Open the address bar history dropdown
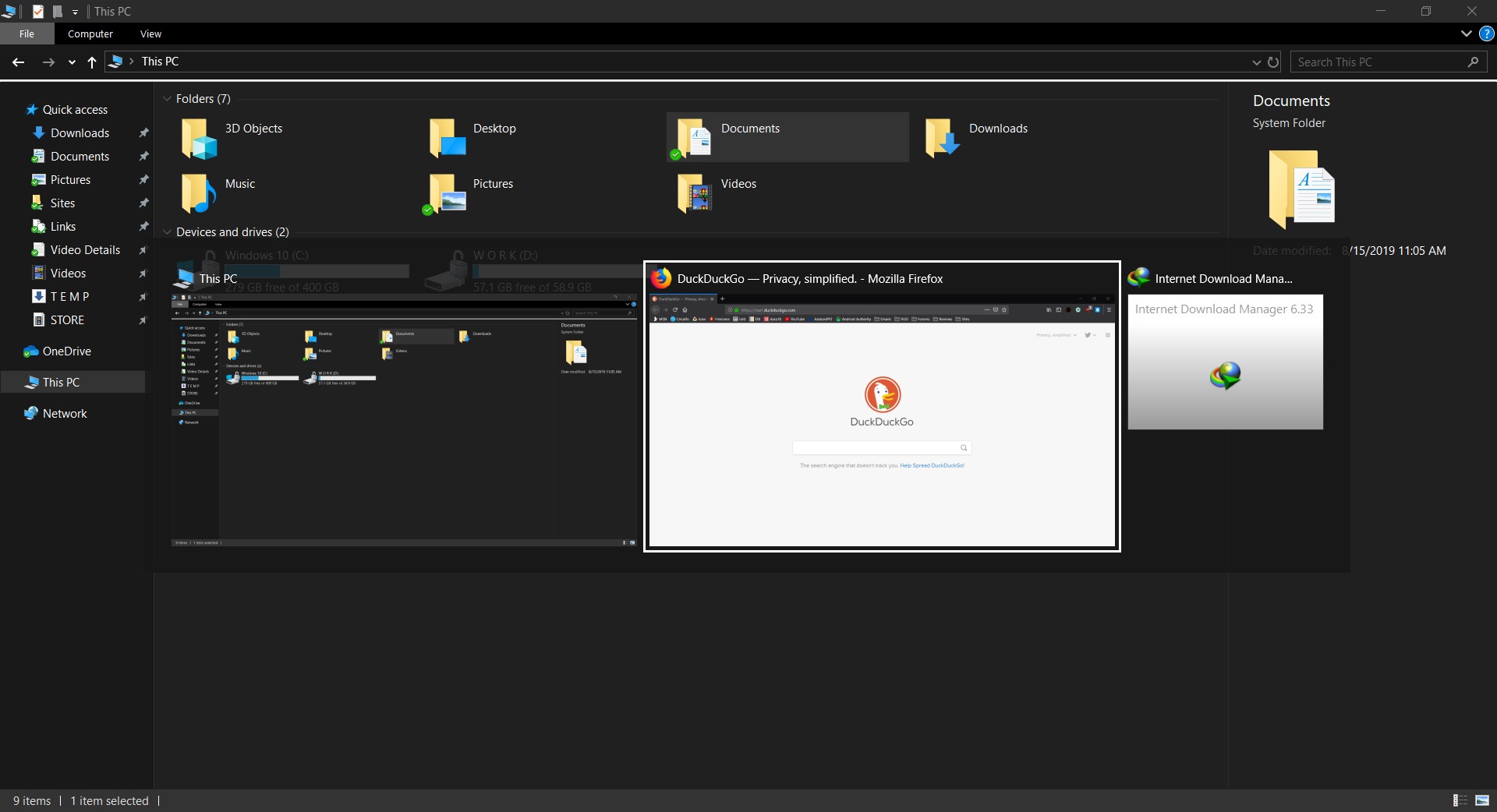This screenshot has width=1497, height=812. pos(1256,62)
